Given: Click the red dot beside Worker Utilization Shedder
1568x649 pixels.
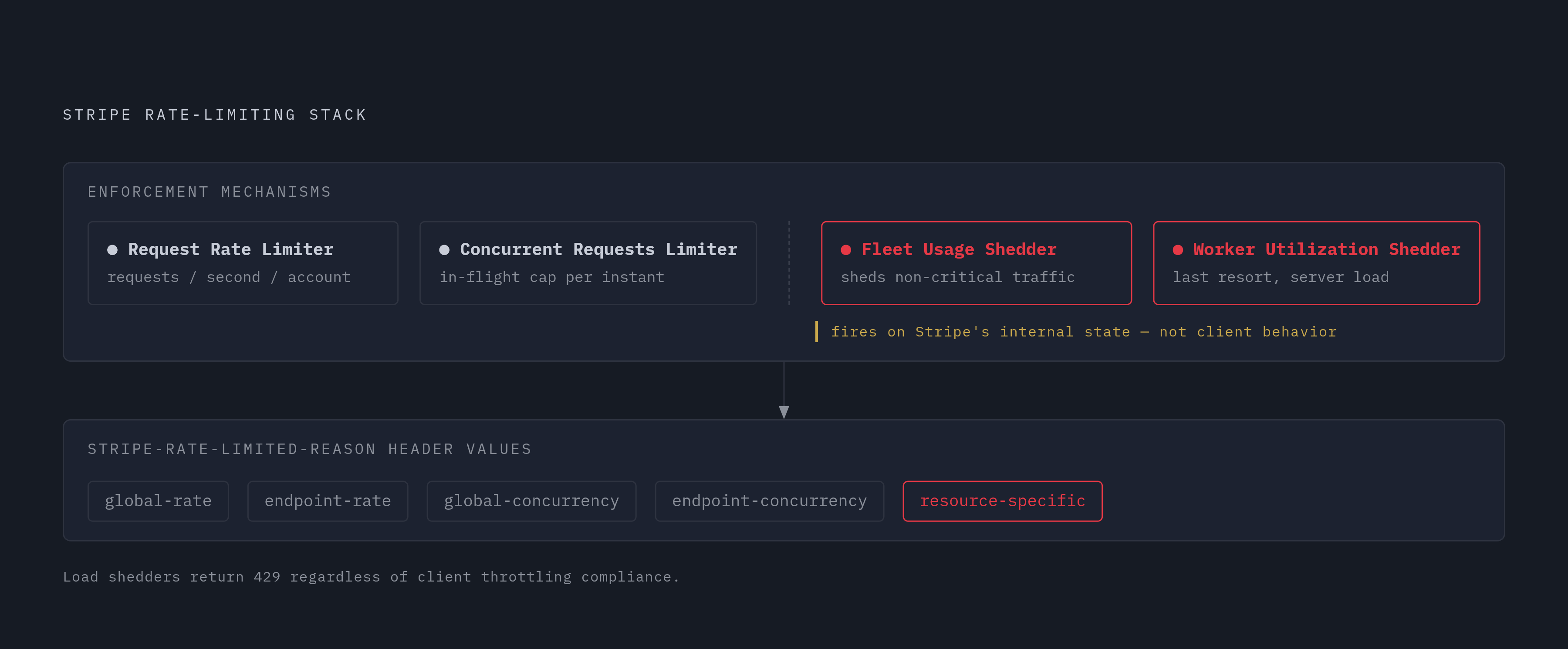Looking at the screenshot, I should pyautogui.click(x=1178, y=250).
